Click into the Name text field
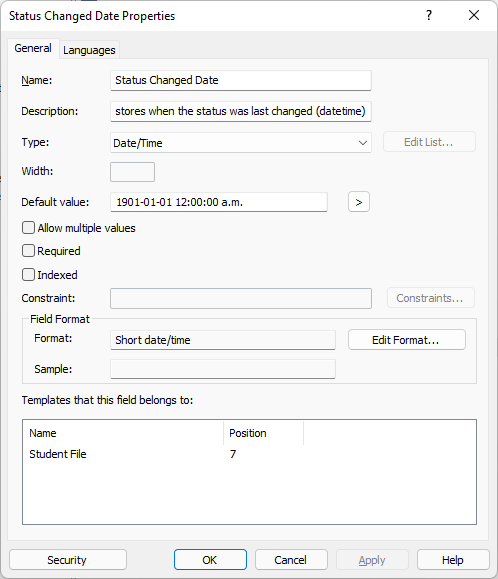This screenshot has width=498, height=579. point(241,80)
